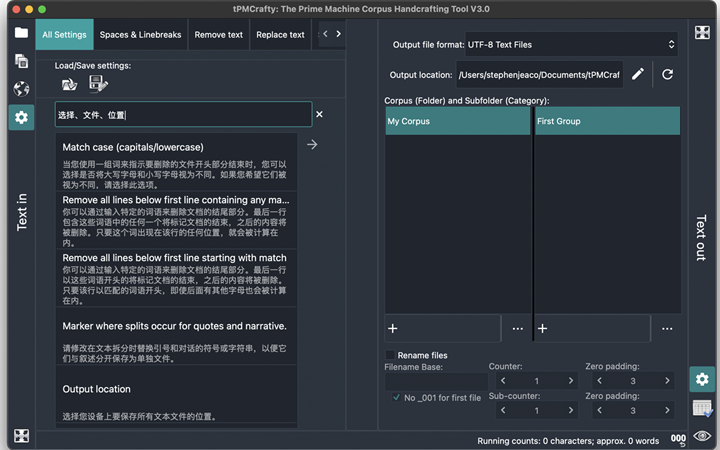Select the gear icon in right sidebar
This screenshot has height=450, width=720.
(702, 379)
